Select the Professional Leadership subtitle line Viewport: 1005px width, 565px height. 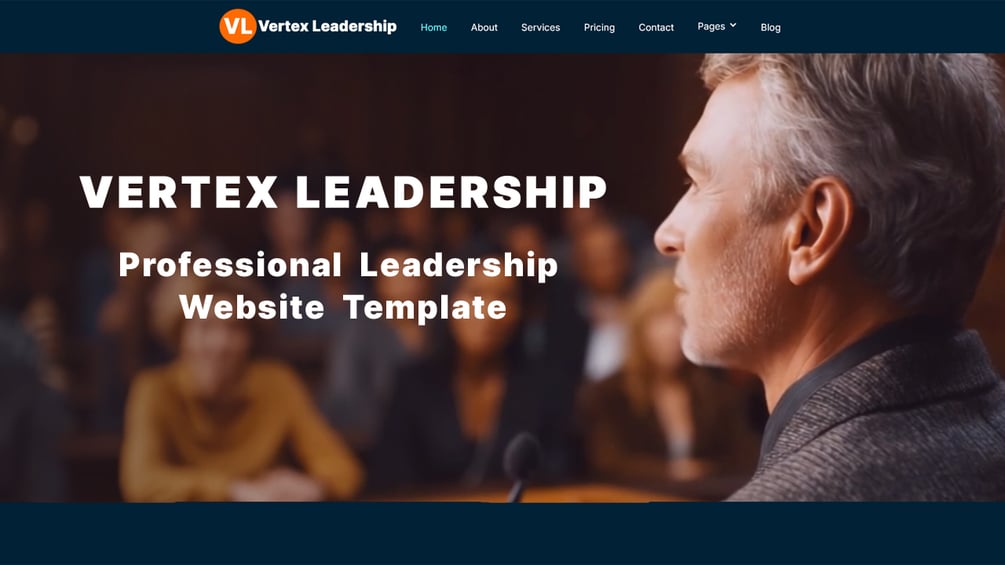click(x=338, y=265)
